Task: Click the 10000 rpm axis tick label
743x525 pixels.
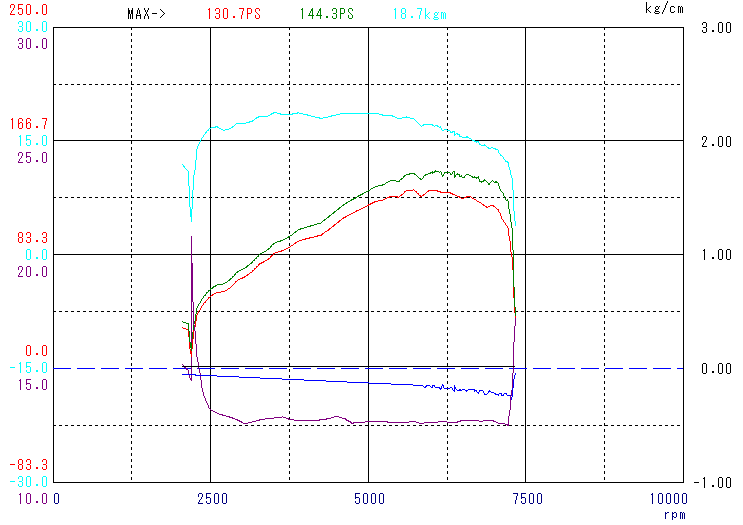Action: coord(668,499)
